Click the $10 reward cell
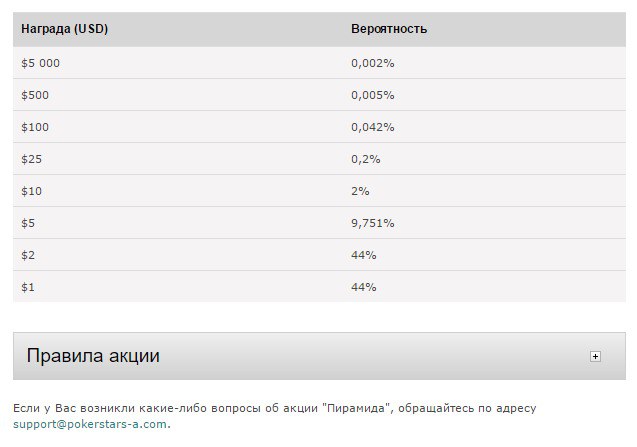This screenshot has width=637, height=447. [x=32, y=191]
